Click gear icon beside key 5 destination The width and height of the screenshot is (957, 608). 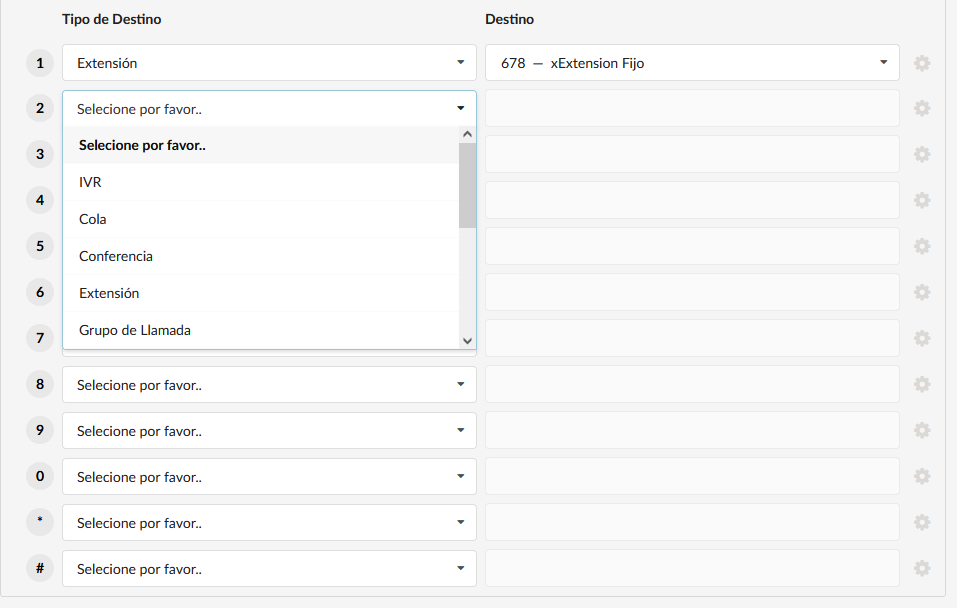point(922,246)
